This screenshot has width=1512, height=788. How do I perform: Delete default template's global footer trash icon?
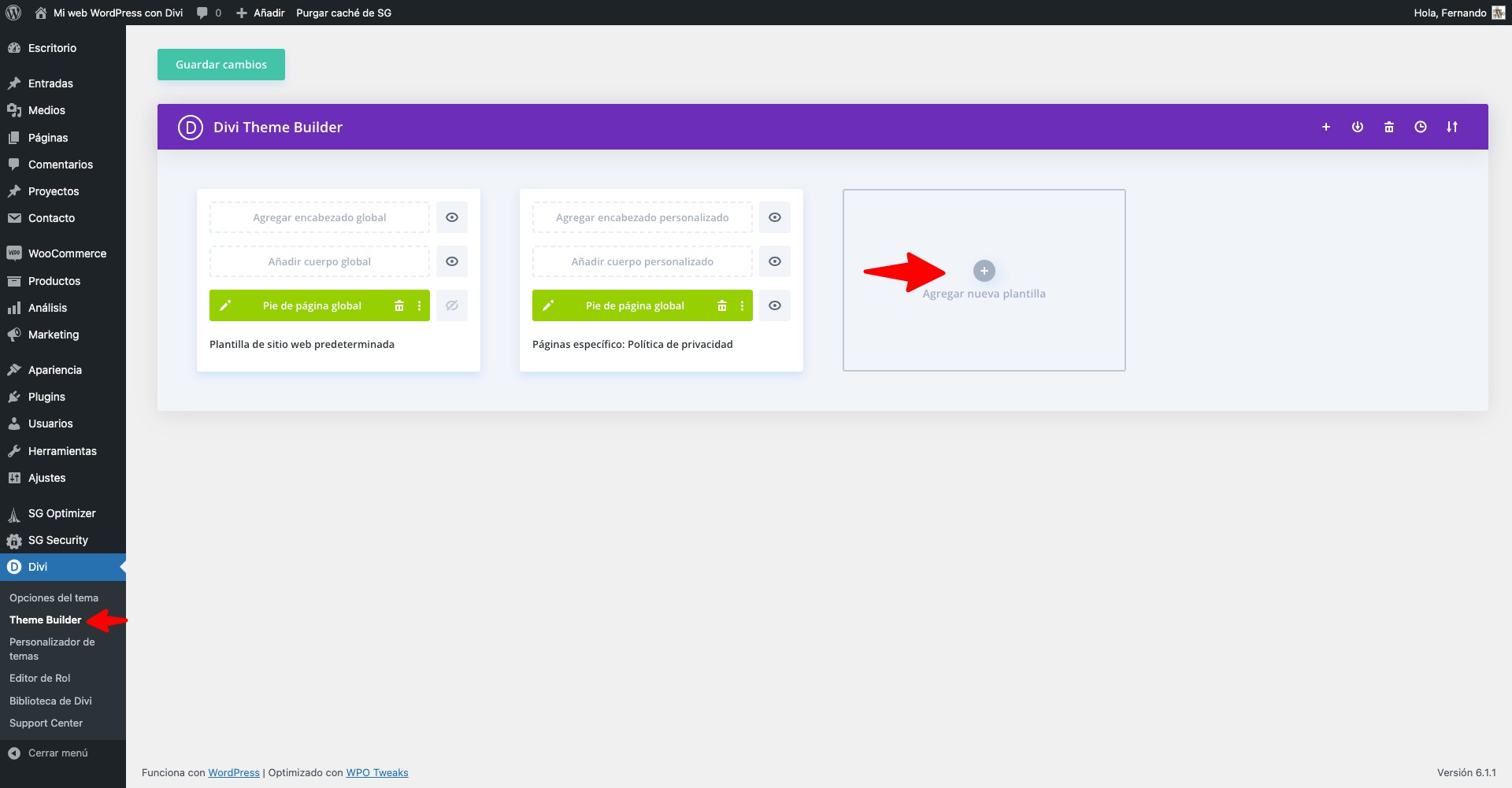pos(399,305)
